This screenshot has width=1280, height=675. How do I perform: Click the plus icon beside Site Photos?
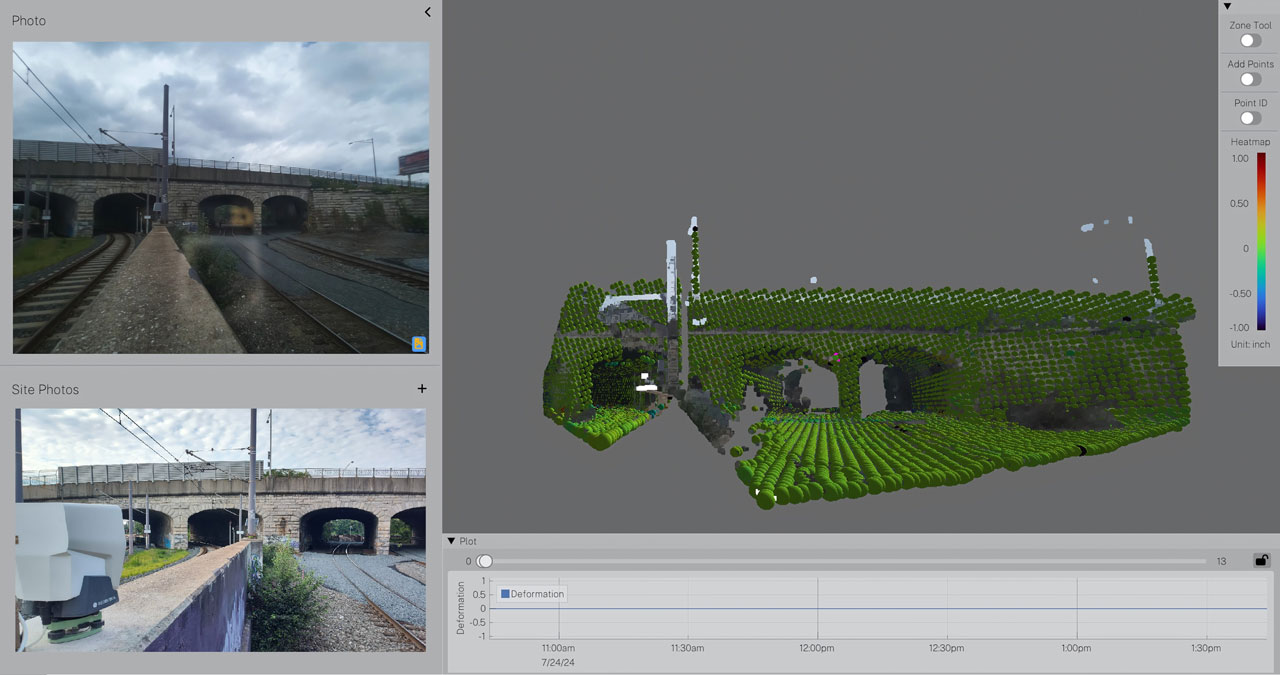click(x=422, y=389)
